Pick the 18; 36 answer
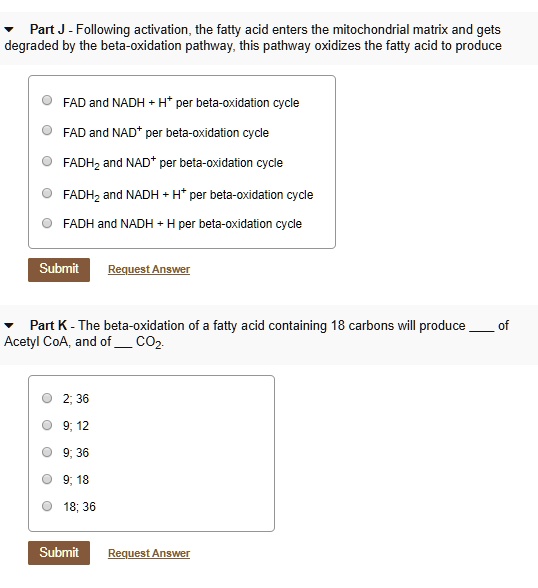This screenshot has height=588, width=538. 47,506
